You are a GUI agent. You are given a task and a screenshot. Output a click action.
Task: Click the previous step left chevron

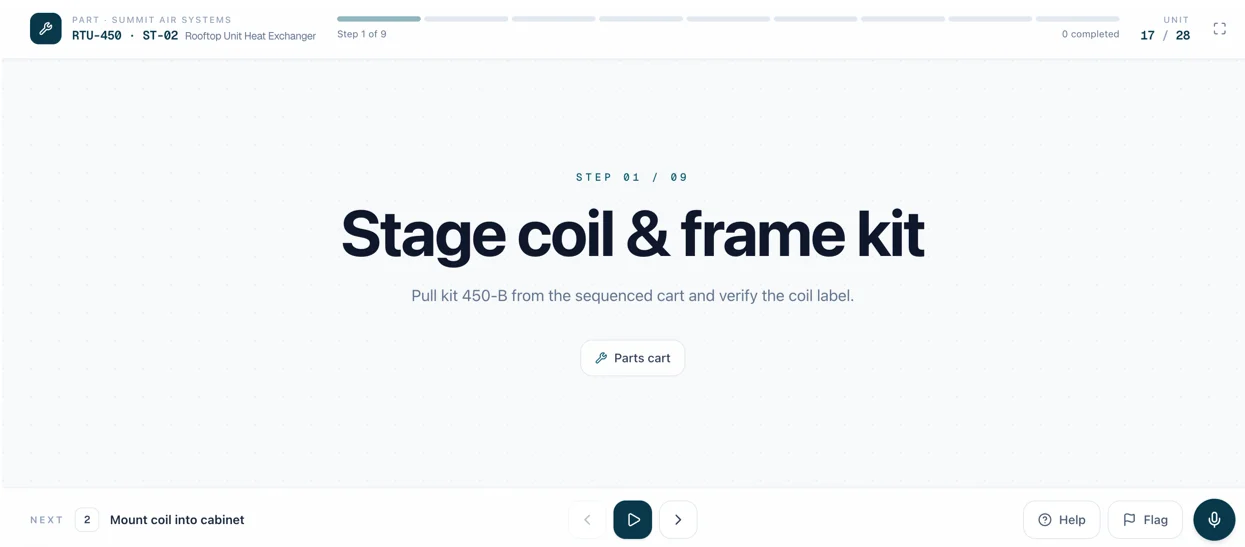pyautogui.click(x=588, y=520)
